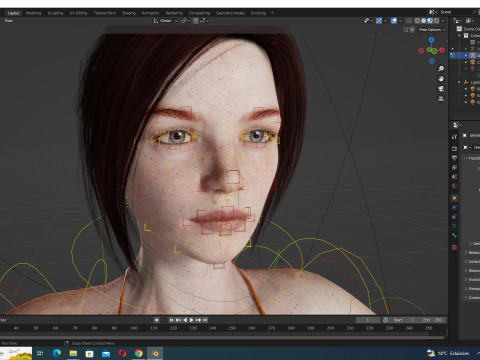Switch to the Modeling workspace tab
The width and height of the screenshot is (480, 360).
33,13
